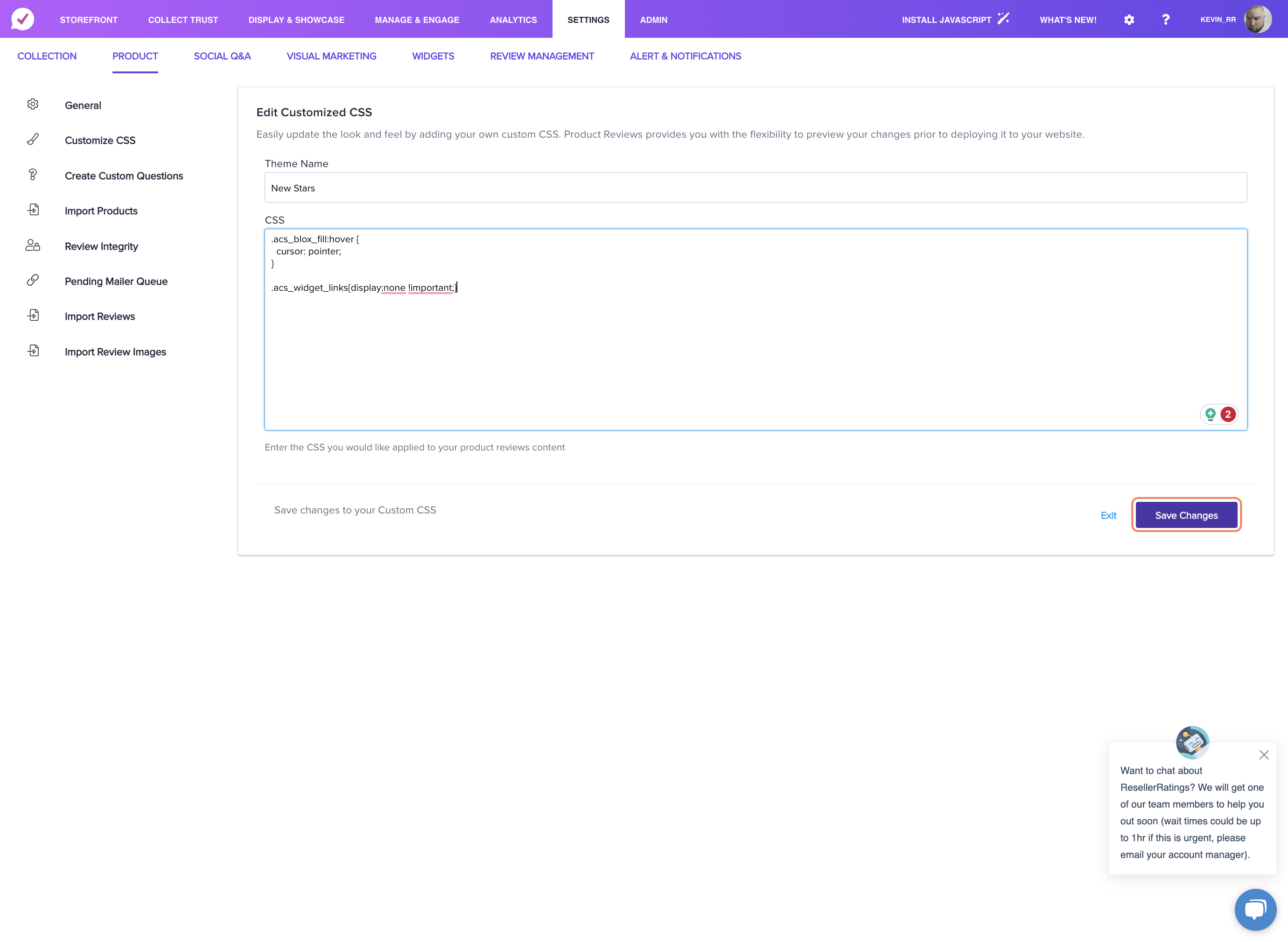Open the Manage & Engage menu
The width and height of the screenshot is (1288, 942).
coord(417,20)
